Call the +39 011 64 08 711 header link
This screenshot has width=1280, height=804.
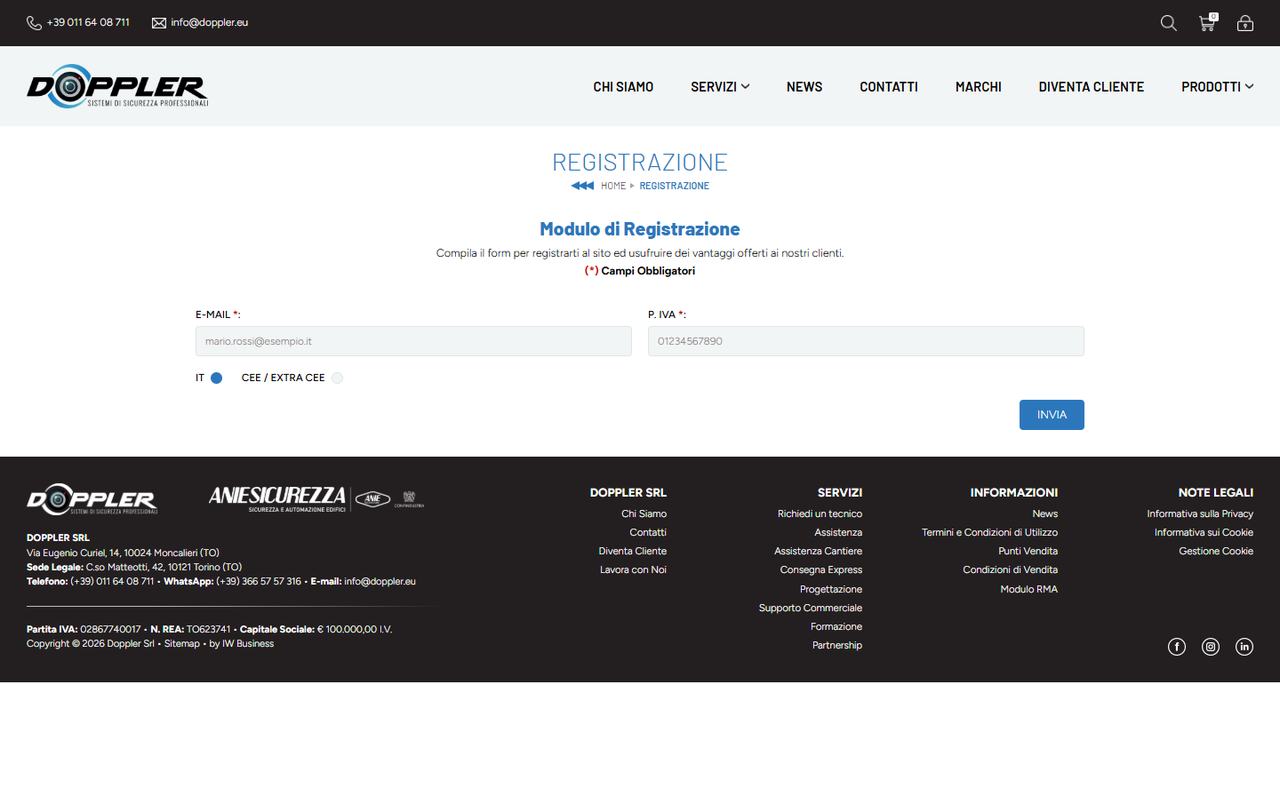click(x=88, y=22)
